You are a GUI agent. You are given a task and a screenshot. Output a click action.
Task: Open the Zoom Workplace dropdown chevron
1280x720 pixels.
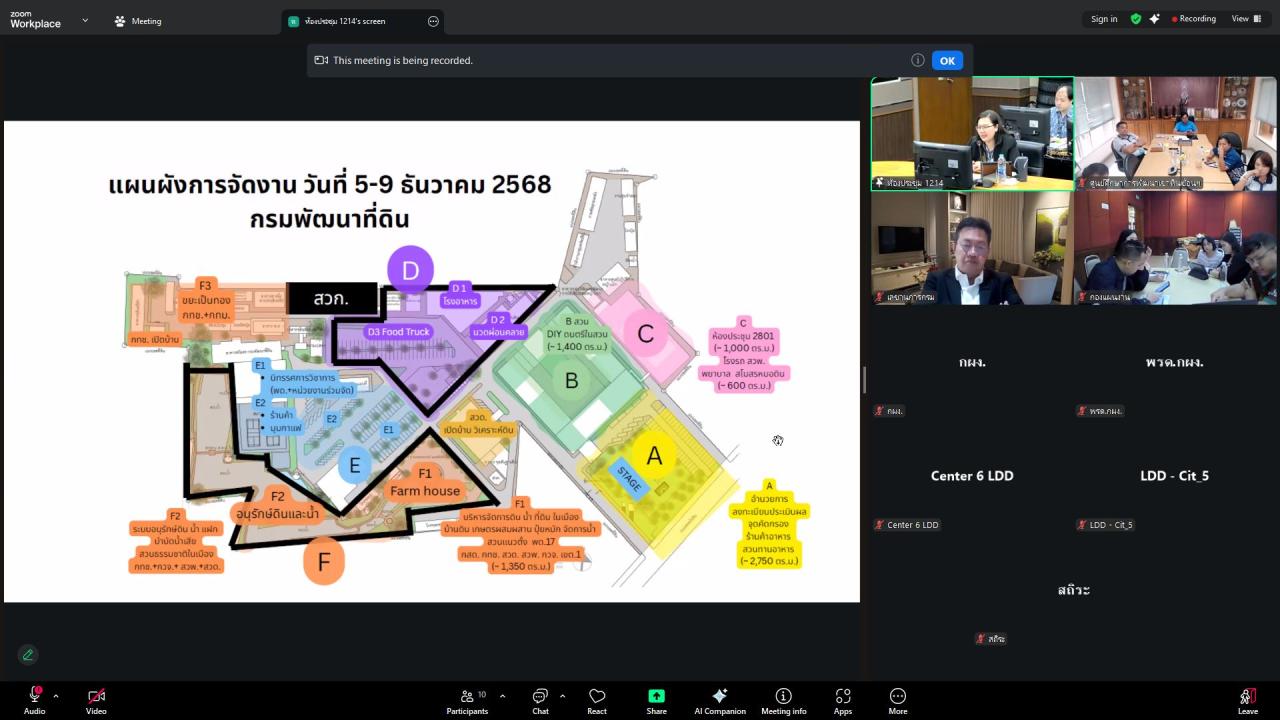click(x=85, y=20)
